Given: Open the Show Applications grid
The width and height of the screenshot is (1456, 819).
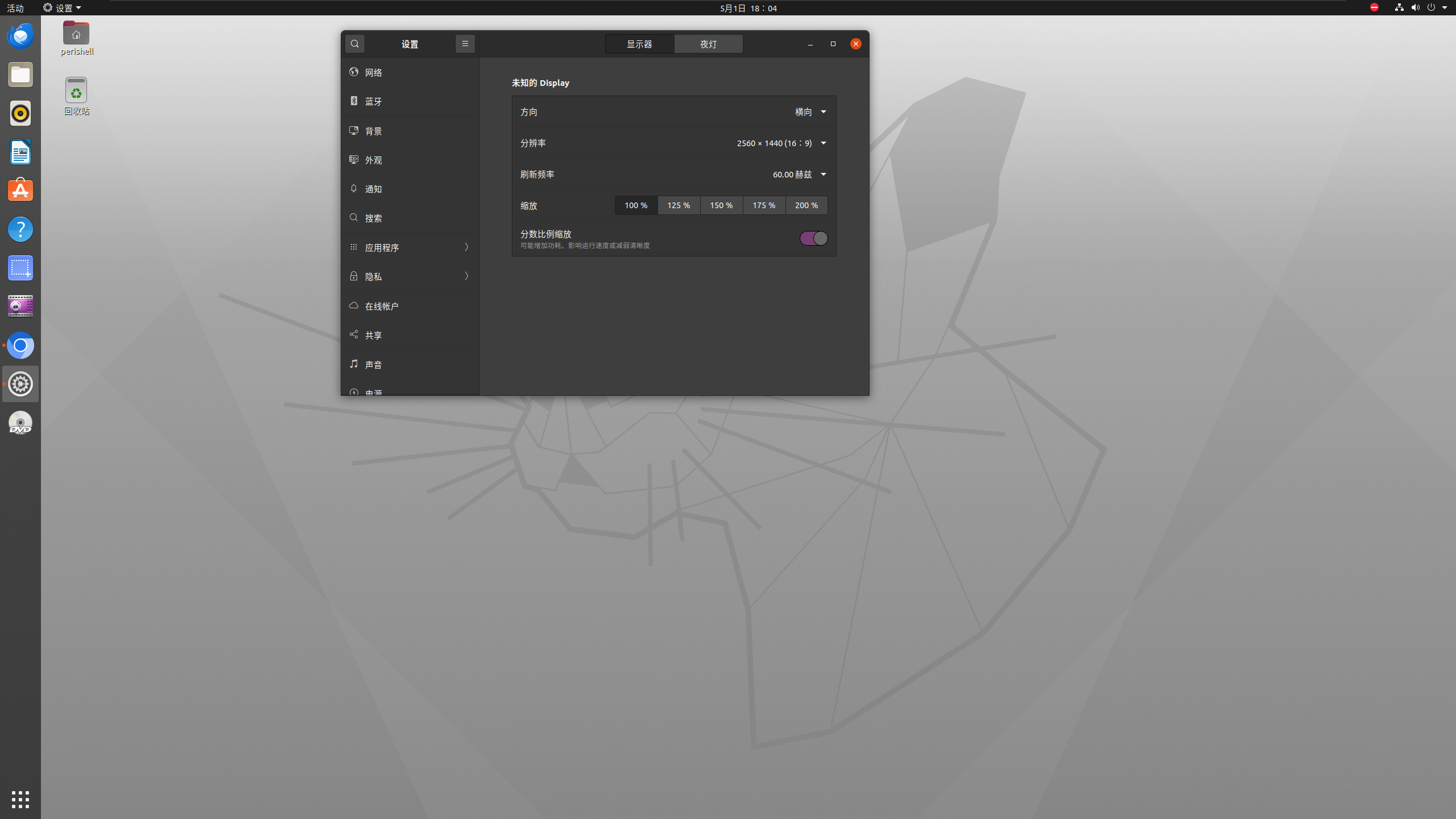Looking at the screenshot, I should coord(20,799).
